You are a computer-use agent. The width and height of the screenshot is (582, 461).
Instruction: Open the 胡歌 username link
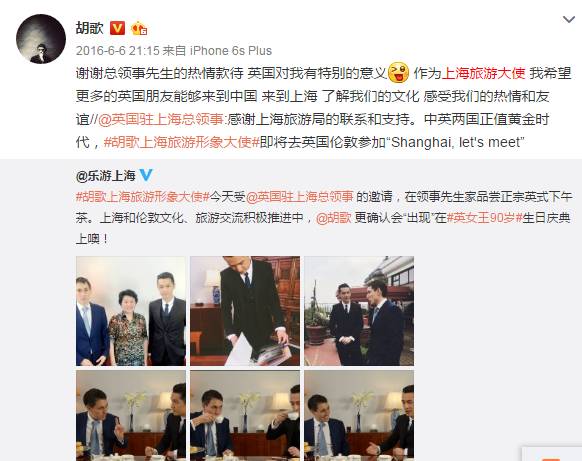click(89, 28)
